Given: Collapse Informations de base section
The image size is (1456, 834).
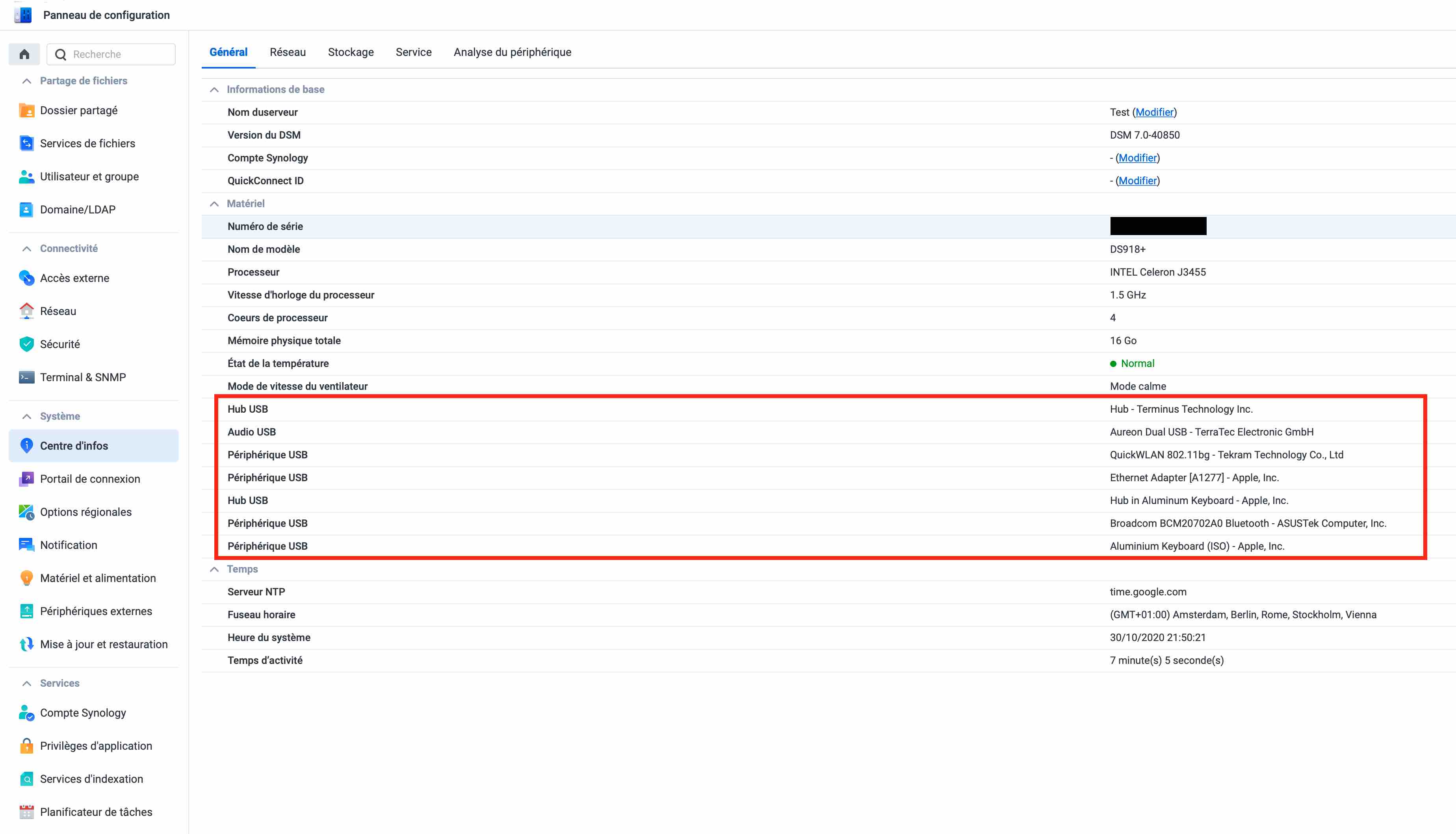Looking at the screenshot, I should point(214,89).
